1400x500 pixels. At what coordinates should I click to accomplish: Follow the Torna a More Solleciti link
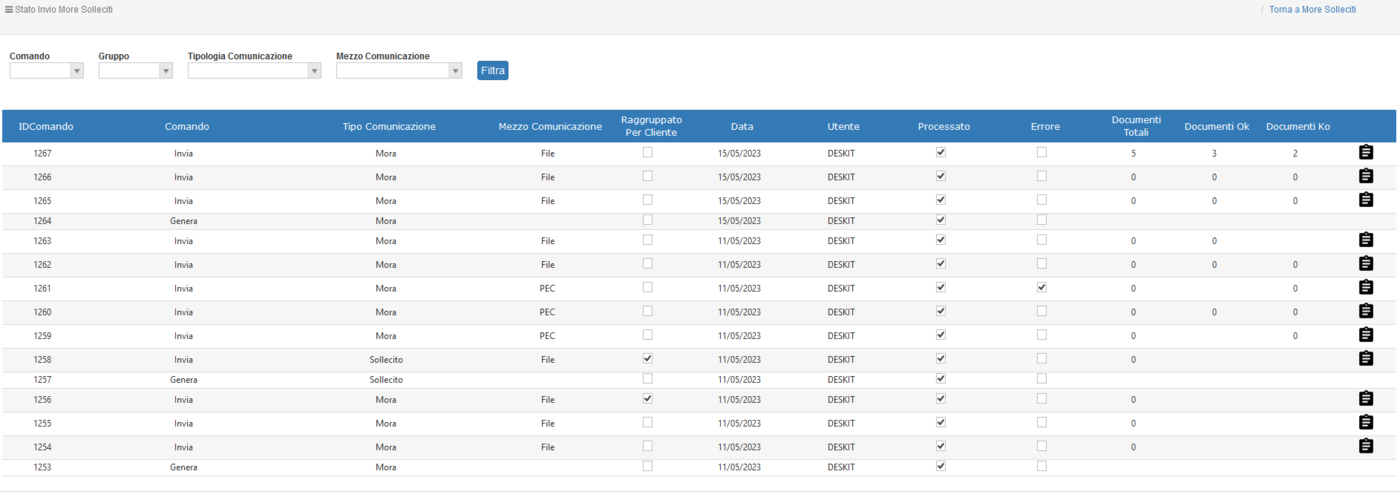[1312, 9]
